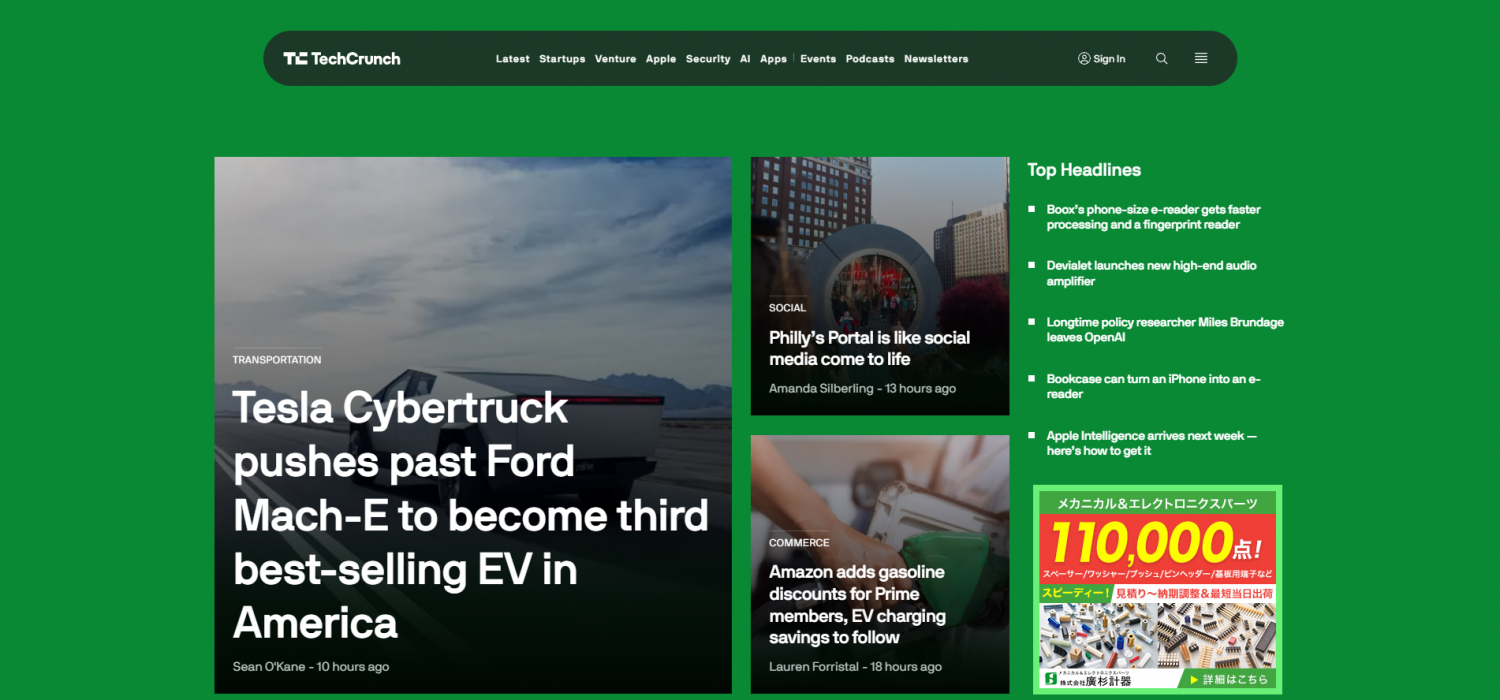The image size is (1500, 700).
Task: Open author Lauren Forristal's page
Action: click(814, 667)
